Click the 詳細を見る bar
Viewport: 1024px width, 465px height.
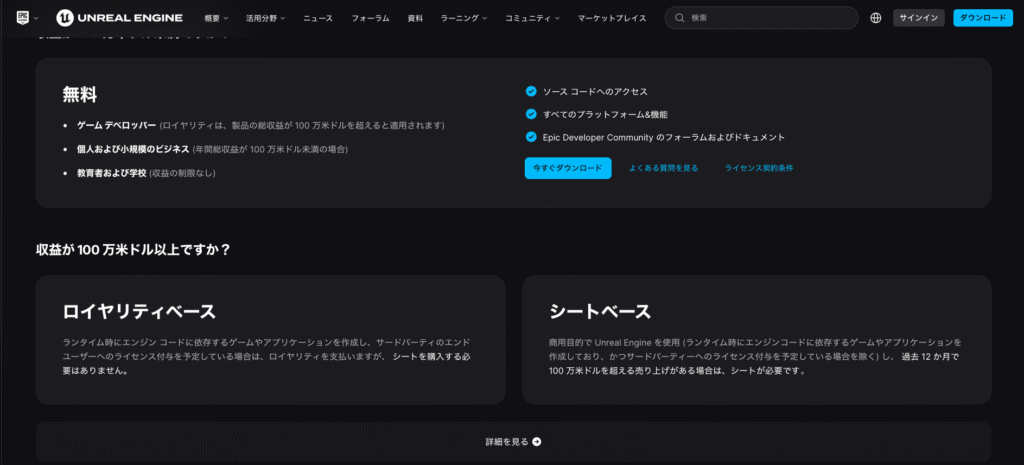(513, 441)
